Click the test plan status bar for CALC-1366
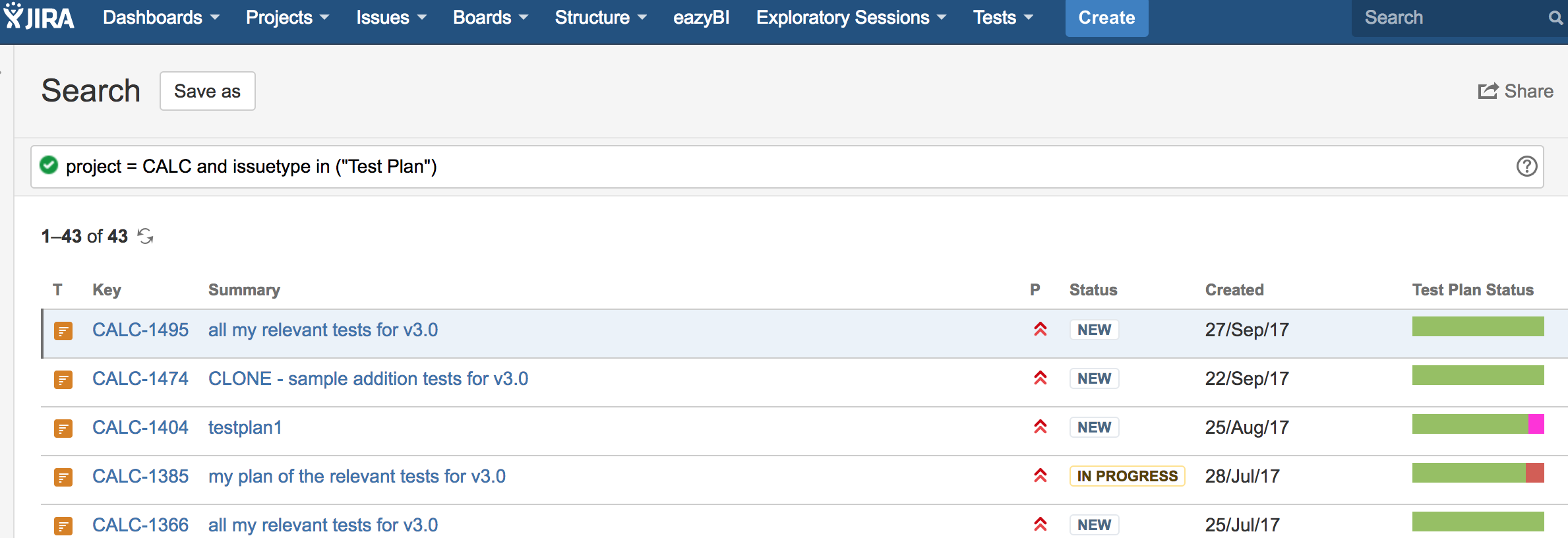 click(x=1478, y=522)
